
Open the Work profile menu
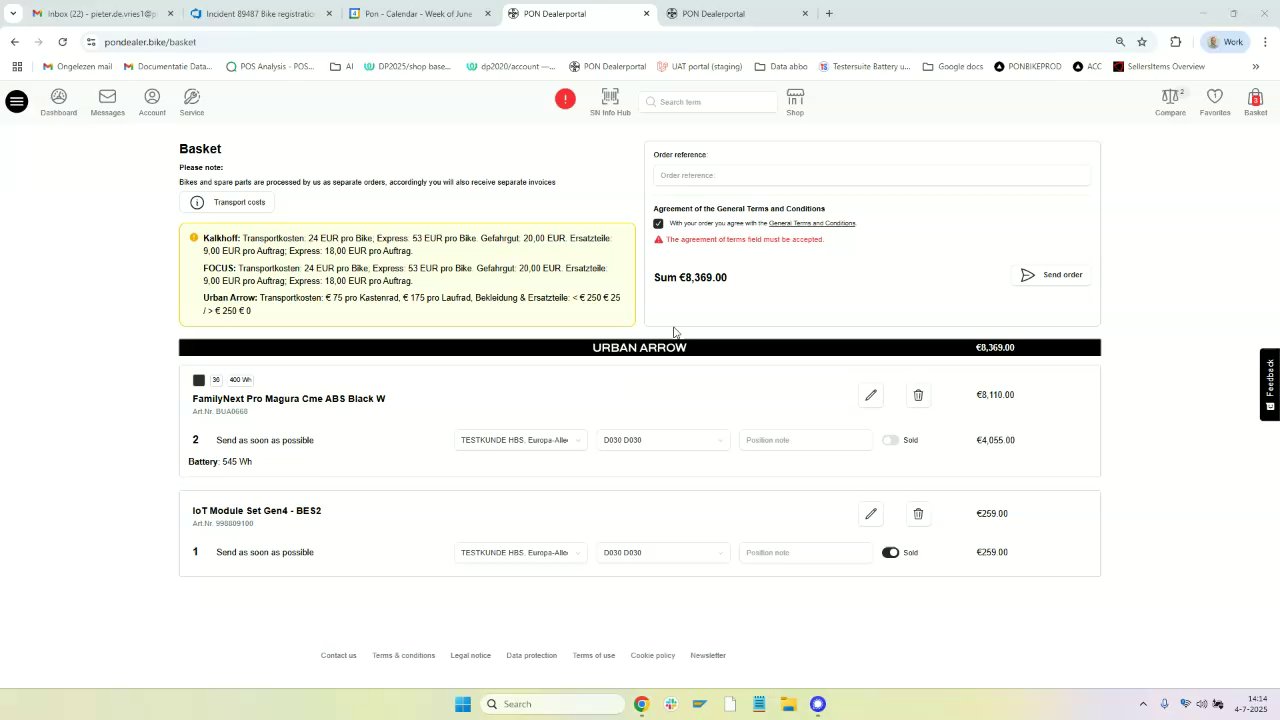pos(1225,42)
